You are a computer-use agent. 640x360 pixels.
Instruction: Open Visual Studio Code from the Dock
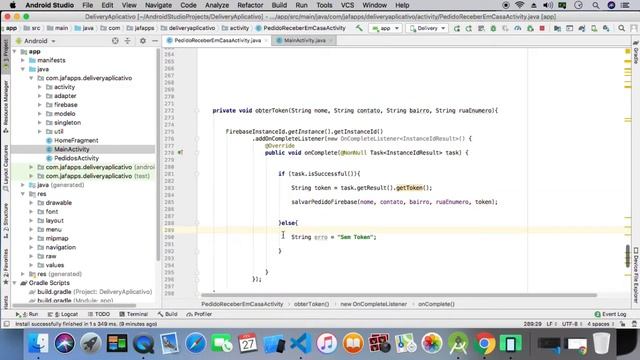301,343
